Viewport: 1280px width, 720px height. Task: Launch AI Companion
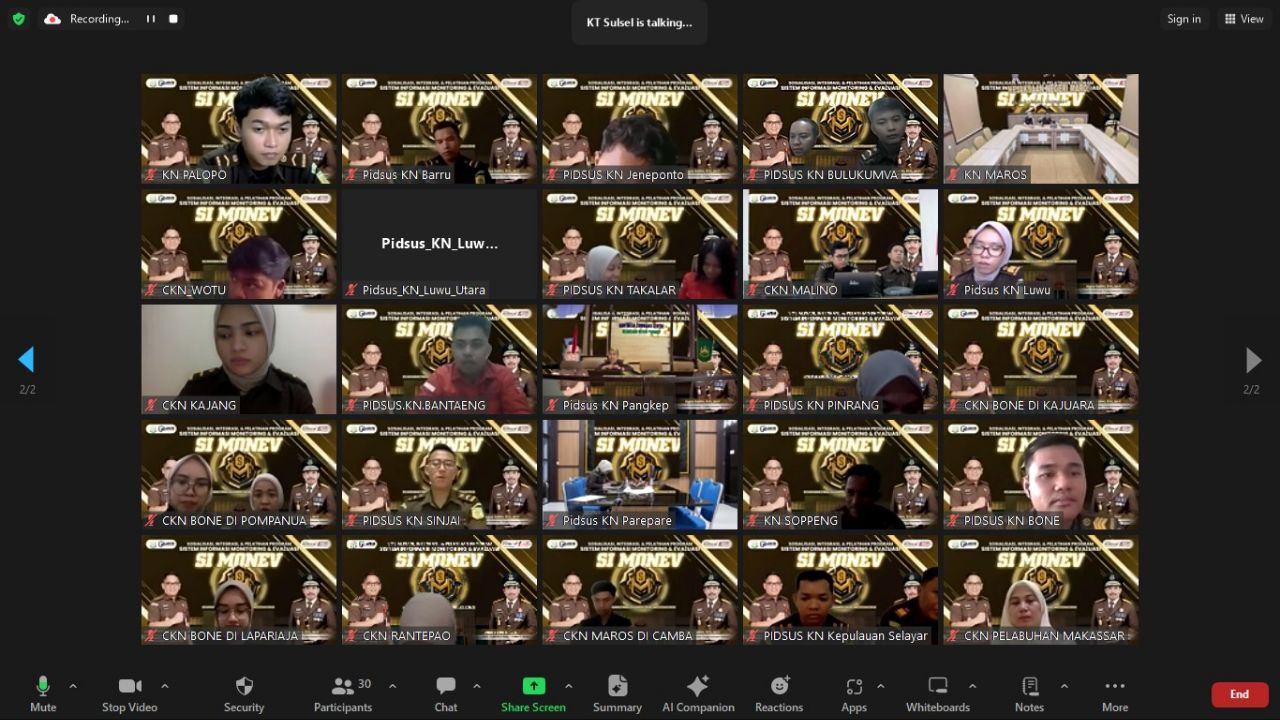[698, 694]
